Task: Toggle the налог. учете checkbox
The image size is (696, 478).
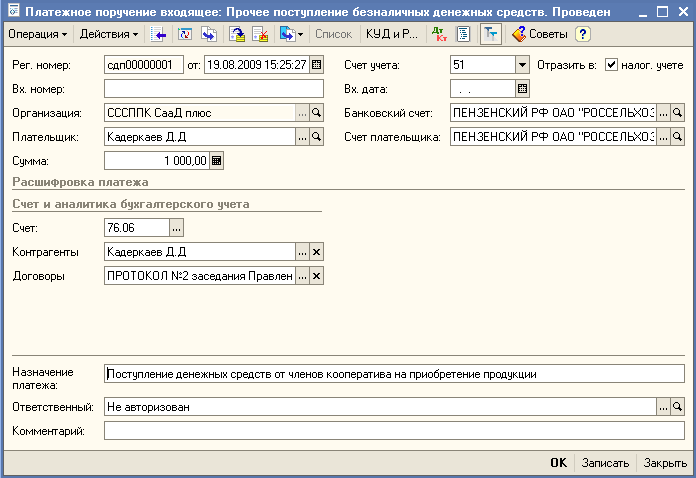Action: coord(612,65)
